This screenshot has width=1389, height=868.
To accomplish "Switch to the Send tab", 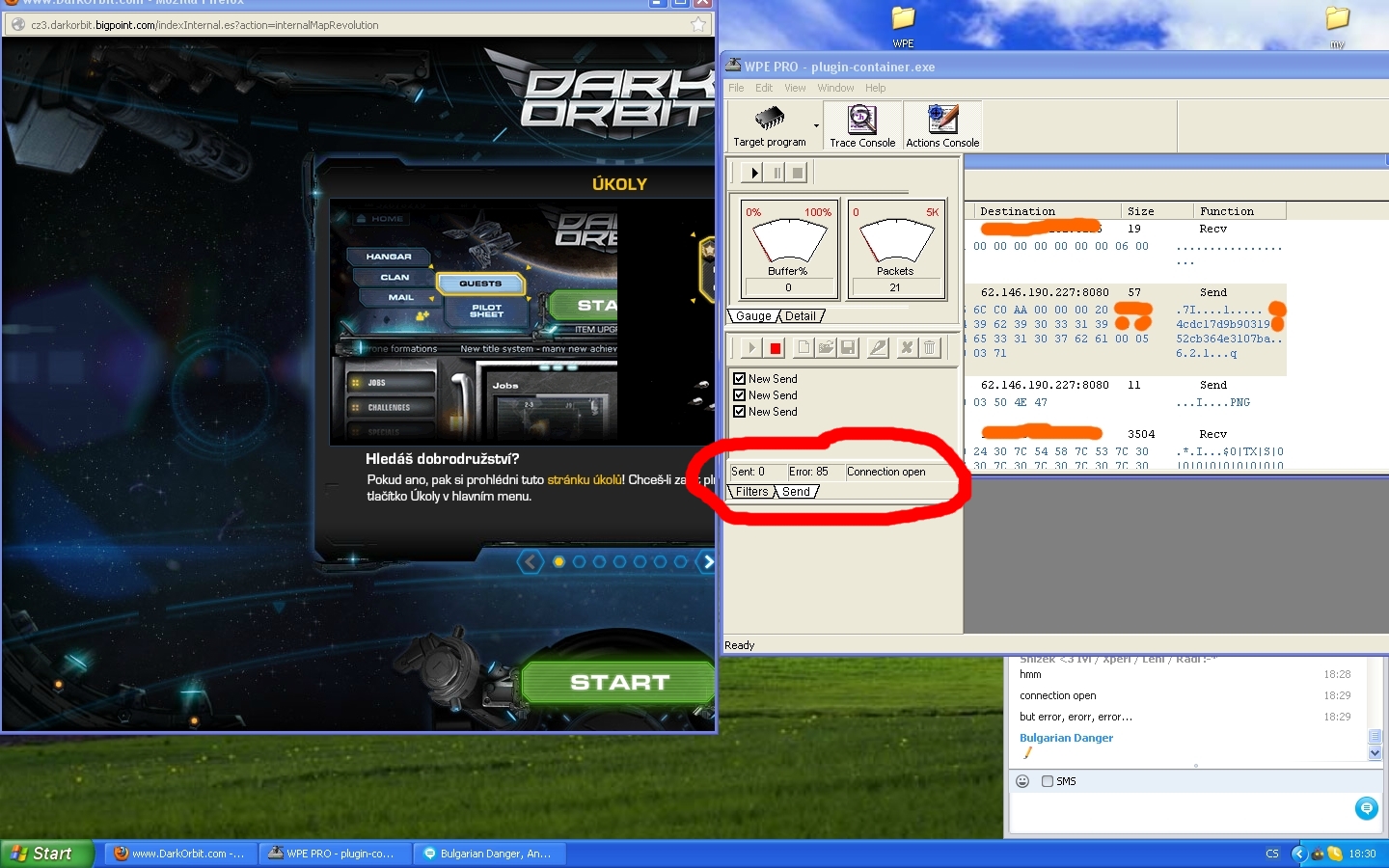I will click(797, 492).
